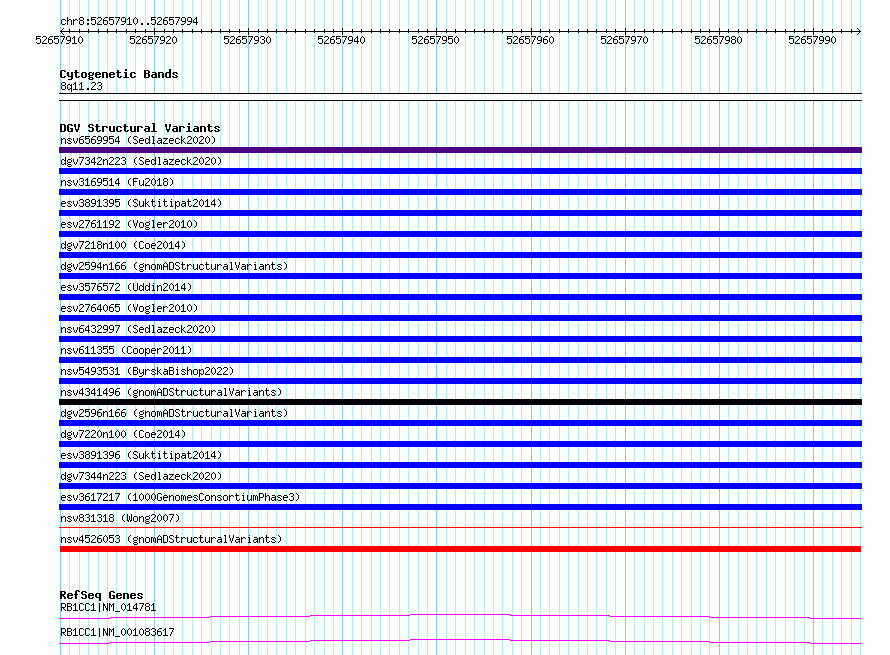Click the blue bar under esv3617217
The width and height of the screenshot is (890, 655).
pyautogui.click(x=460, y=507)
